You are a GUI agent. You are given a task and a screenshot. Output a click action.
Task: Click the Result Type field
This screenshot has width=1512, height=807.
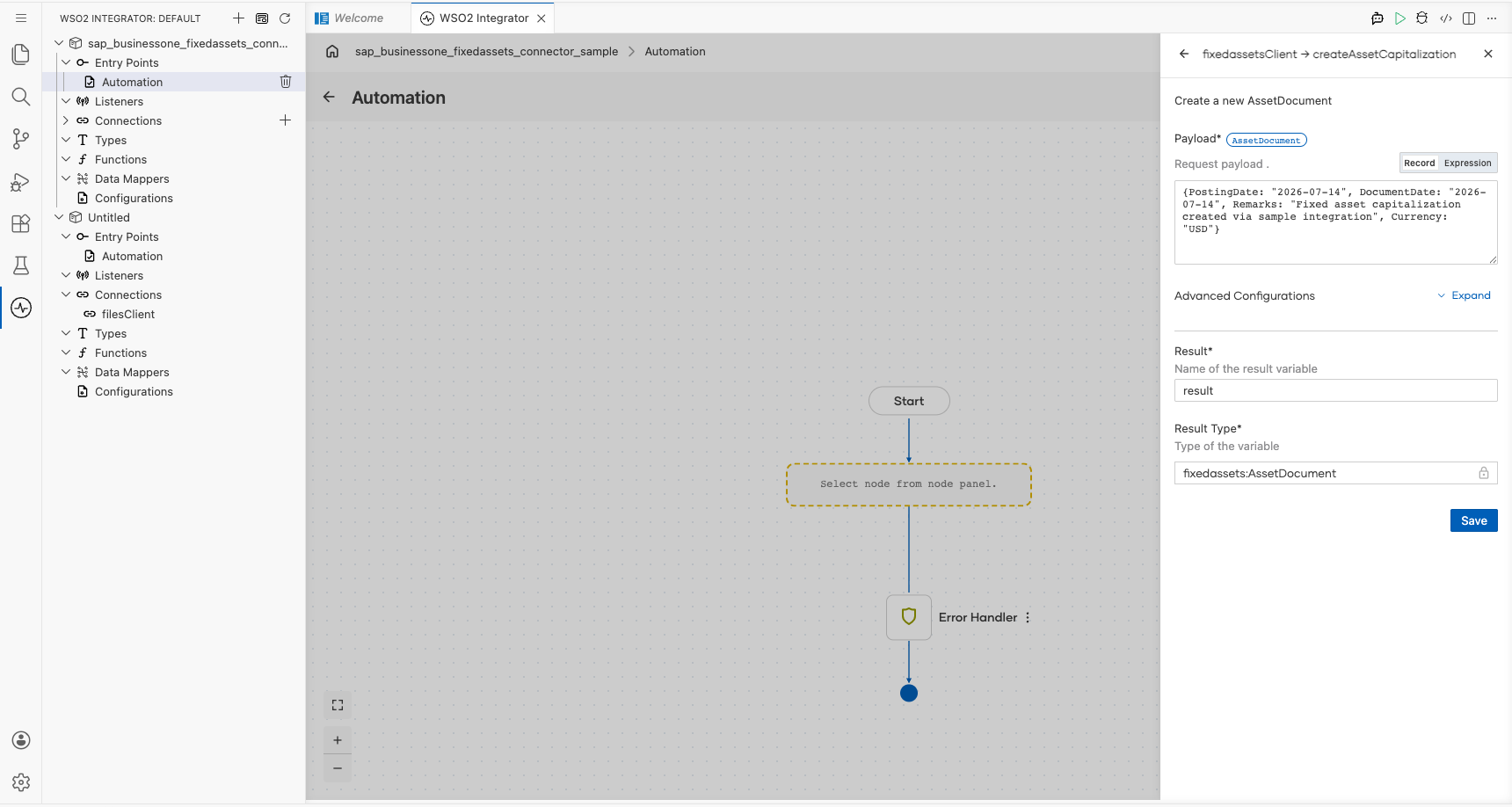pos(1335,473)
